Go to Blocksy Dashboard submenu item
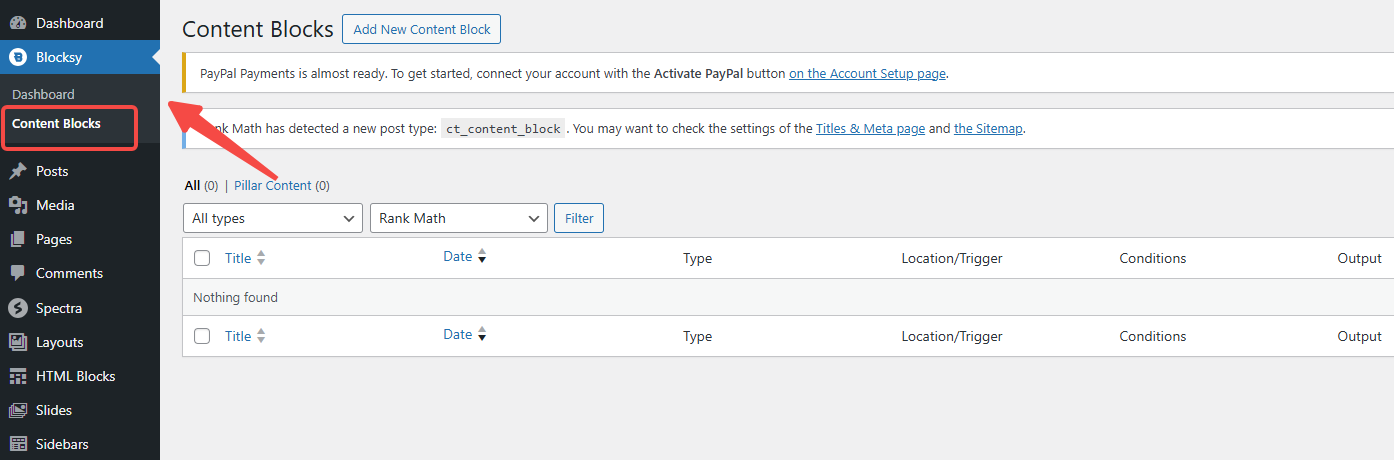 point(43,94)
